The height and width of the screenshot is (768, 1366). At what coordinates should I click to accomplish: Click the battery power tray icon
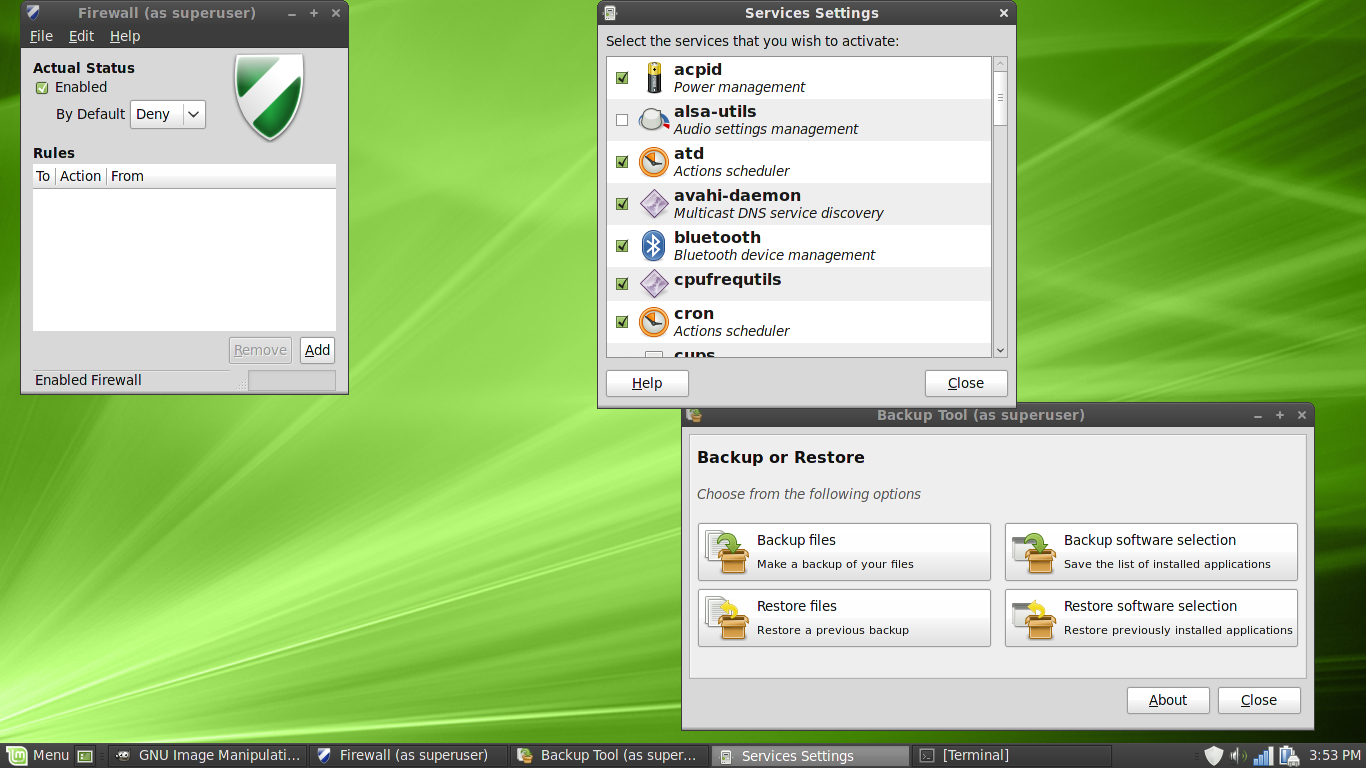(1288, 755)
